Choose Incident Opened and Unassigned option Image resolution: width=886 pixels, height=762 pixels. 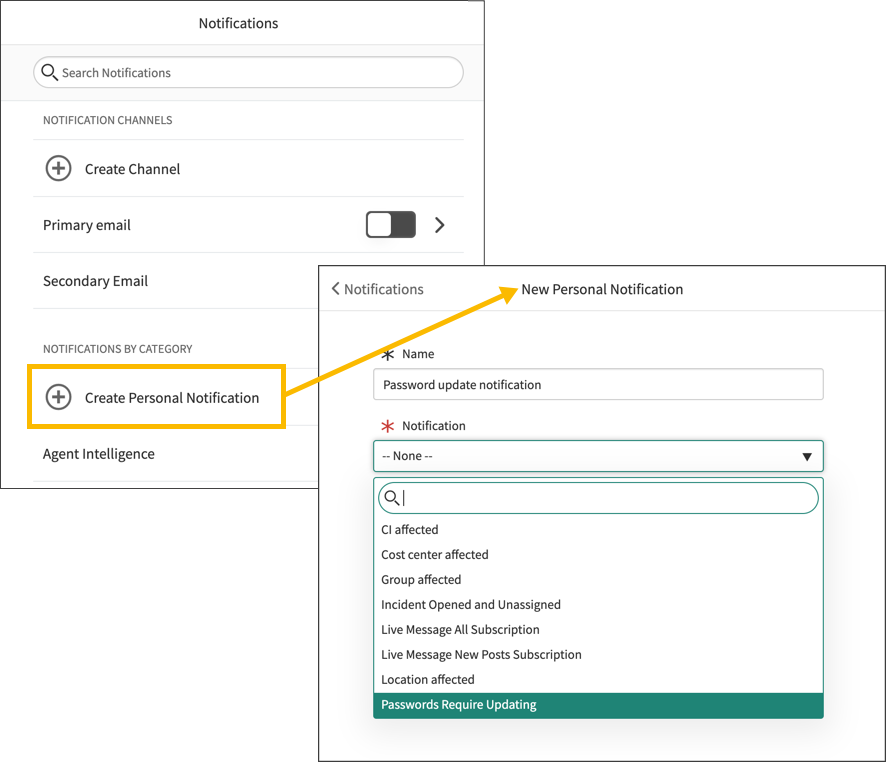click(x=470, y=604)
